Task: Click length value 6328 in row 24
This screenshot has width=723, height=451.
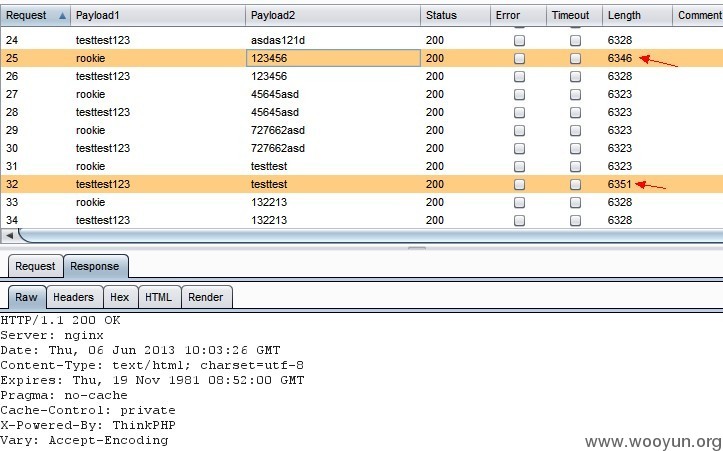Action: 620,41
